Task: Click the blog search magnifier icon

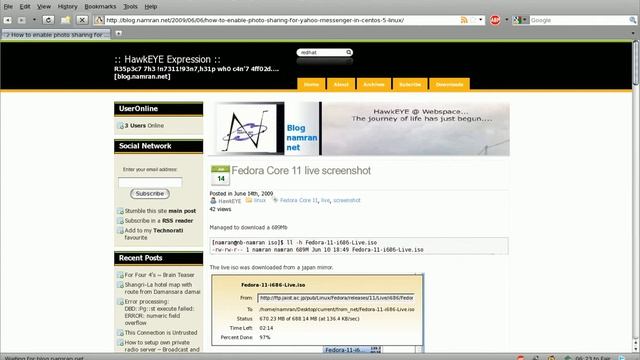Action: point(349,52)
